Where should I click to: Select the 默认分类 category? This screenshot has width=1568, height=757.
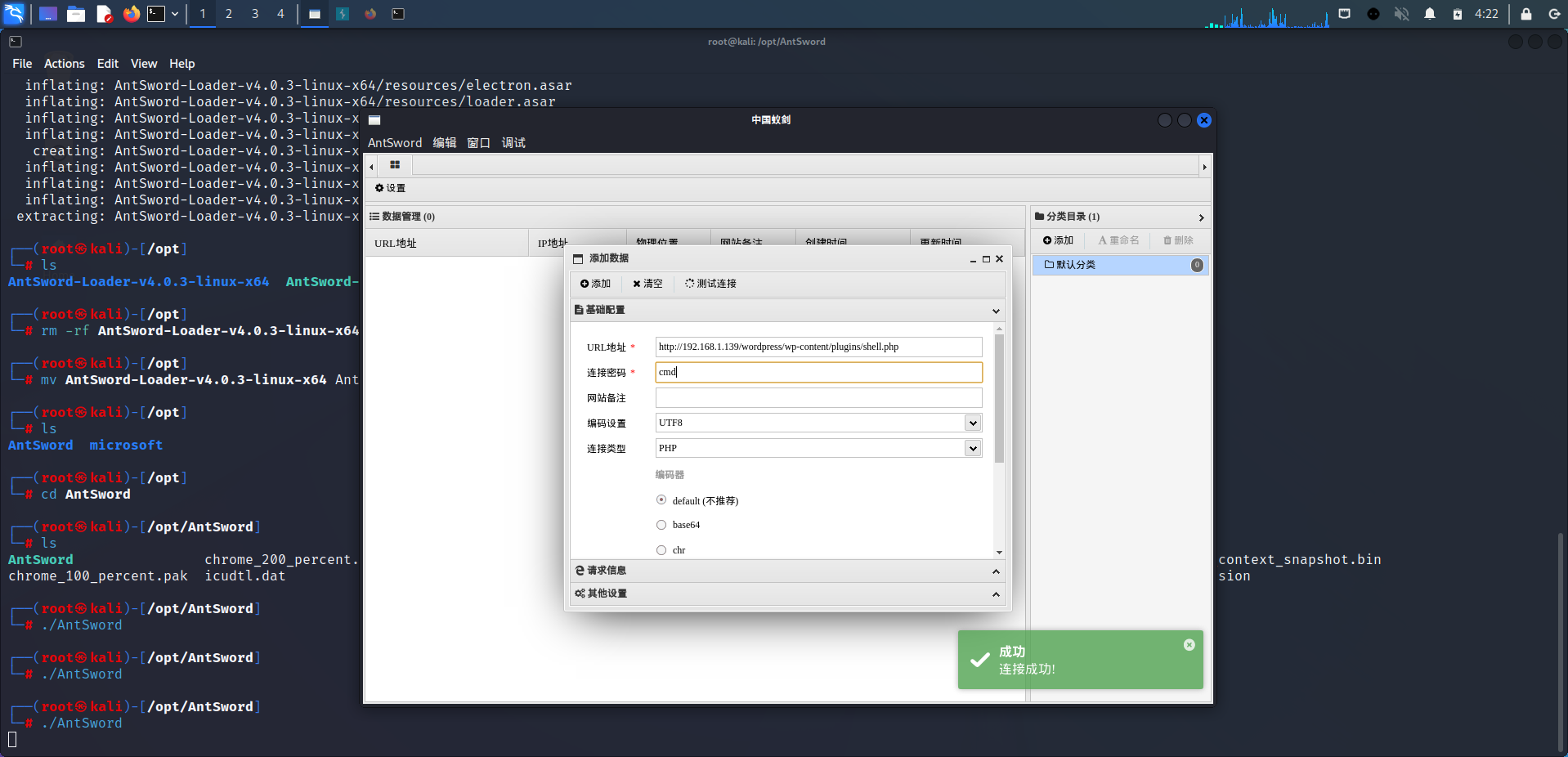1120,265
